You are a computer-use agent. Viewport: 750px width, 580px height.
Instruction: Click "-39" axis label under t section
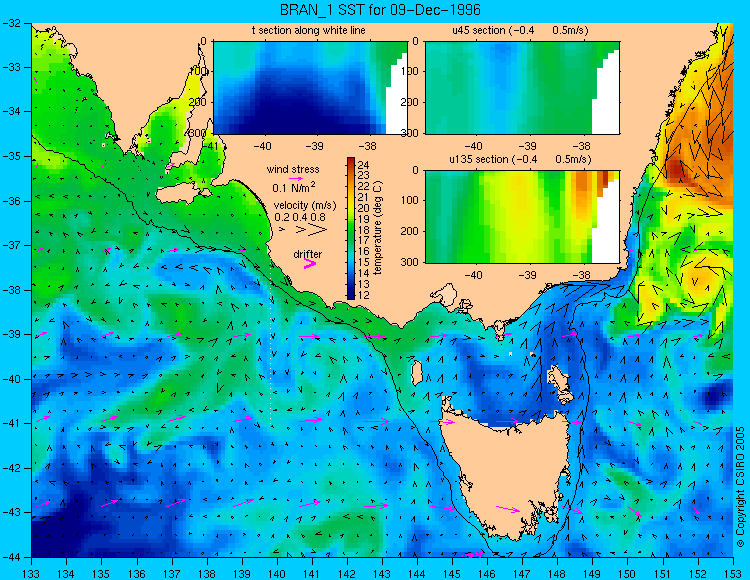(314, 146)
